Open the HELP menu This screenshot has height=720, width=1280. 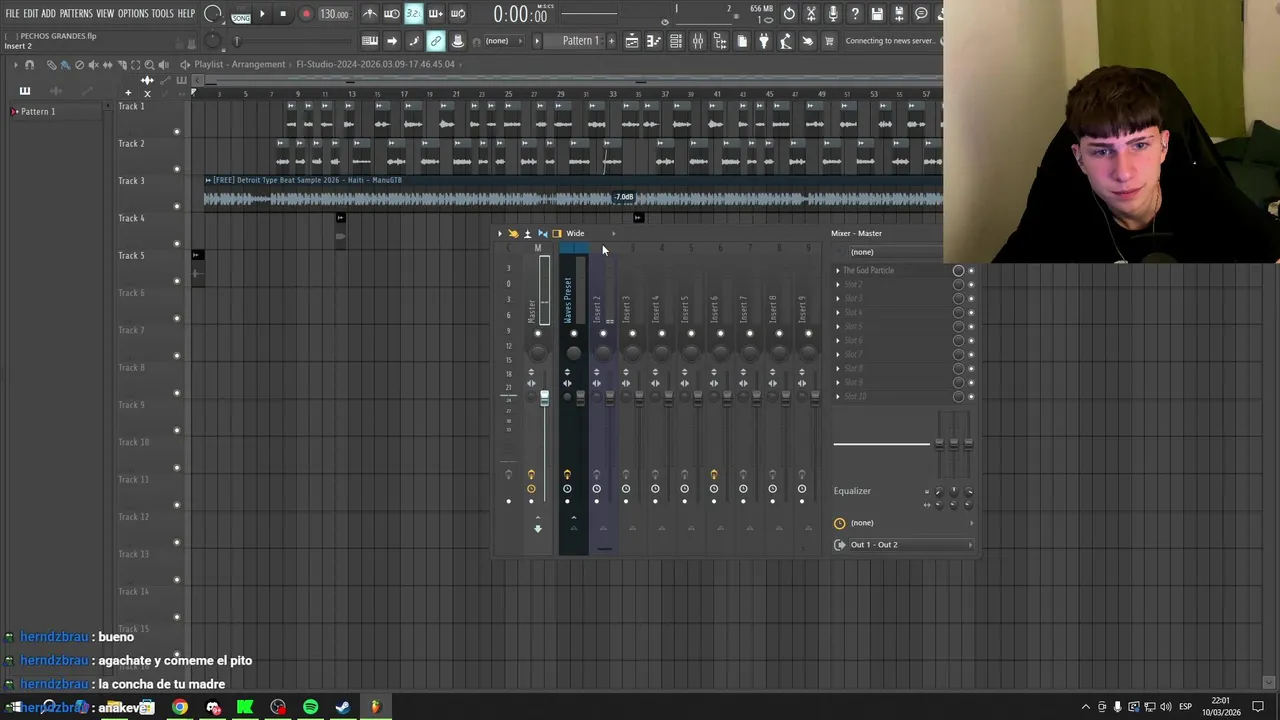coord(187,14)
